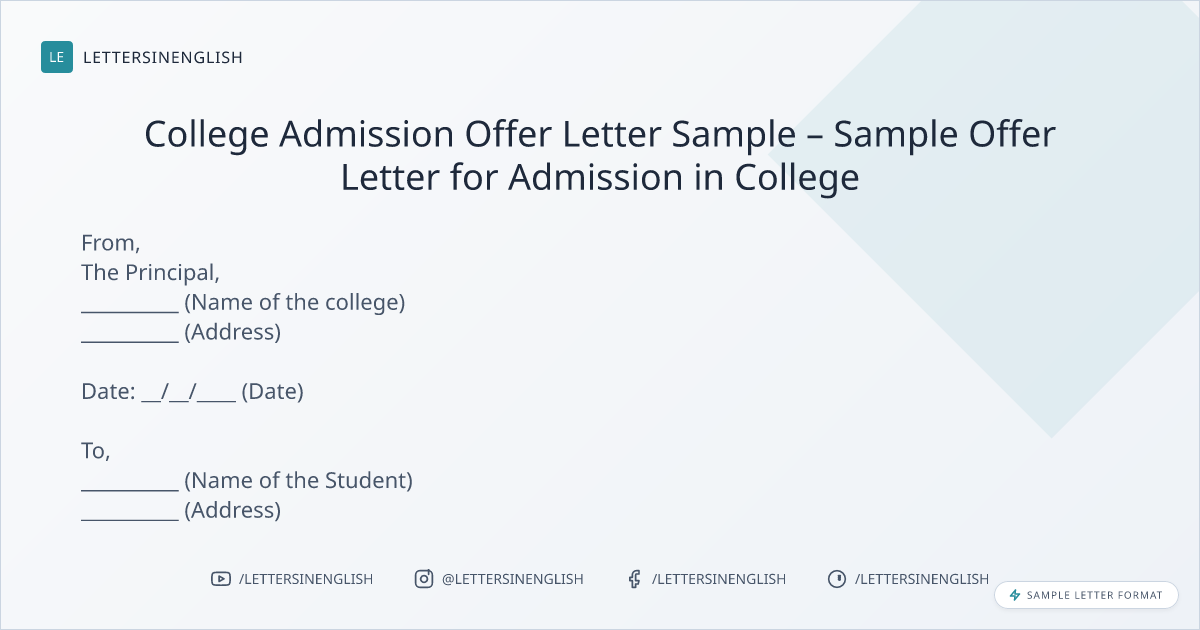The width and height of the screenshot is (1200, 630).
Task: Open the LETTERSINENGLISH brand name in the header
Action: pos(163,57)
